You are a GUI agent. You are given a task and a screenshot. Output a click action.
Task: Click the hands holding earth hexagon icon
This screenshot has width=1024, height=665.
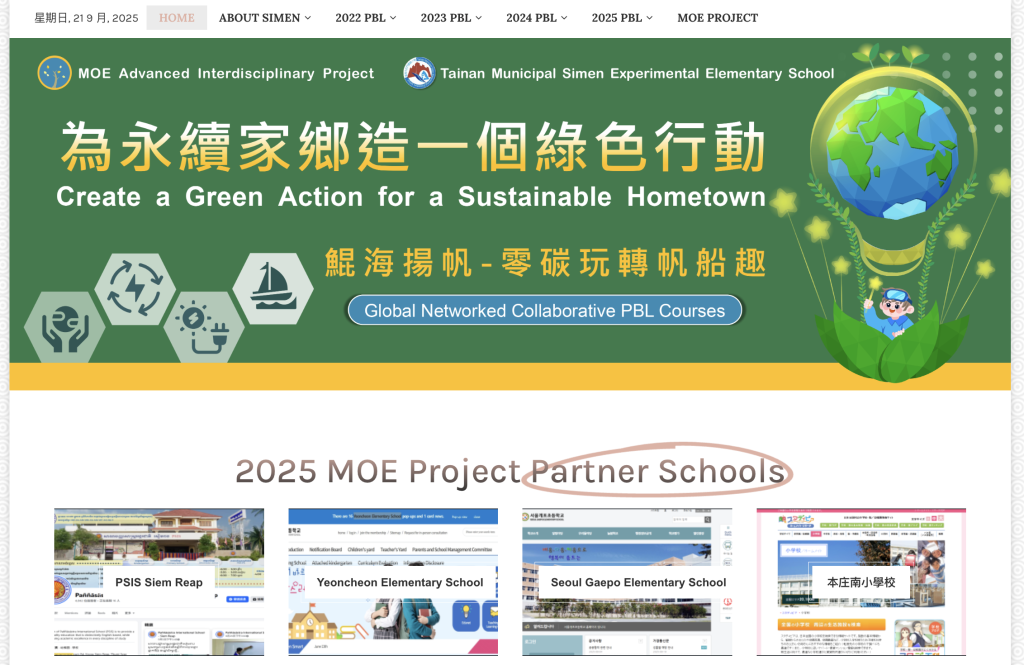(64, 326)
